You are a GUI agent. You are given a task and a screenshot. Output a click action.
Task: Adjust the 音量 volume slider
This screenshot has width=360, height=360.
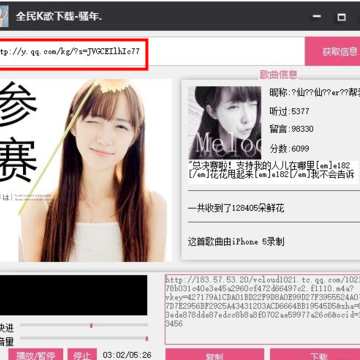click(x=84, y=339)
